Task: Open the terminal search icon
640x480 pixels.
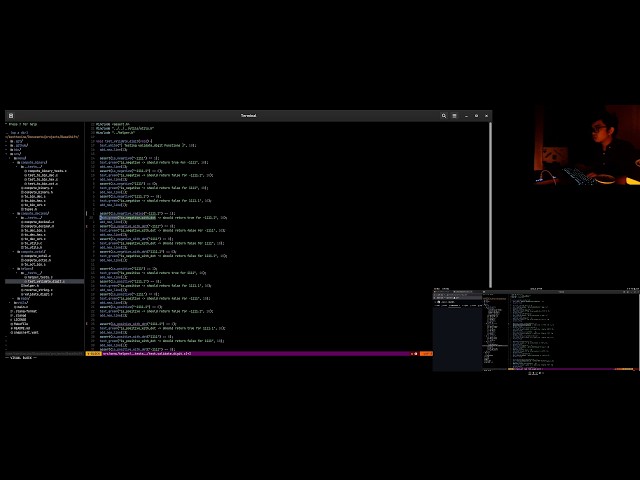Action: tap(444, 116)
